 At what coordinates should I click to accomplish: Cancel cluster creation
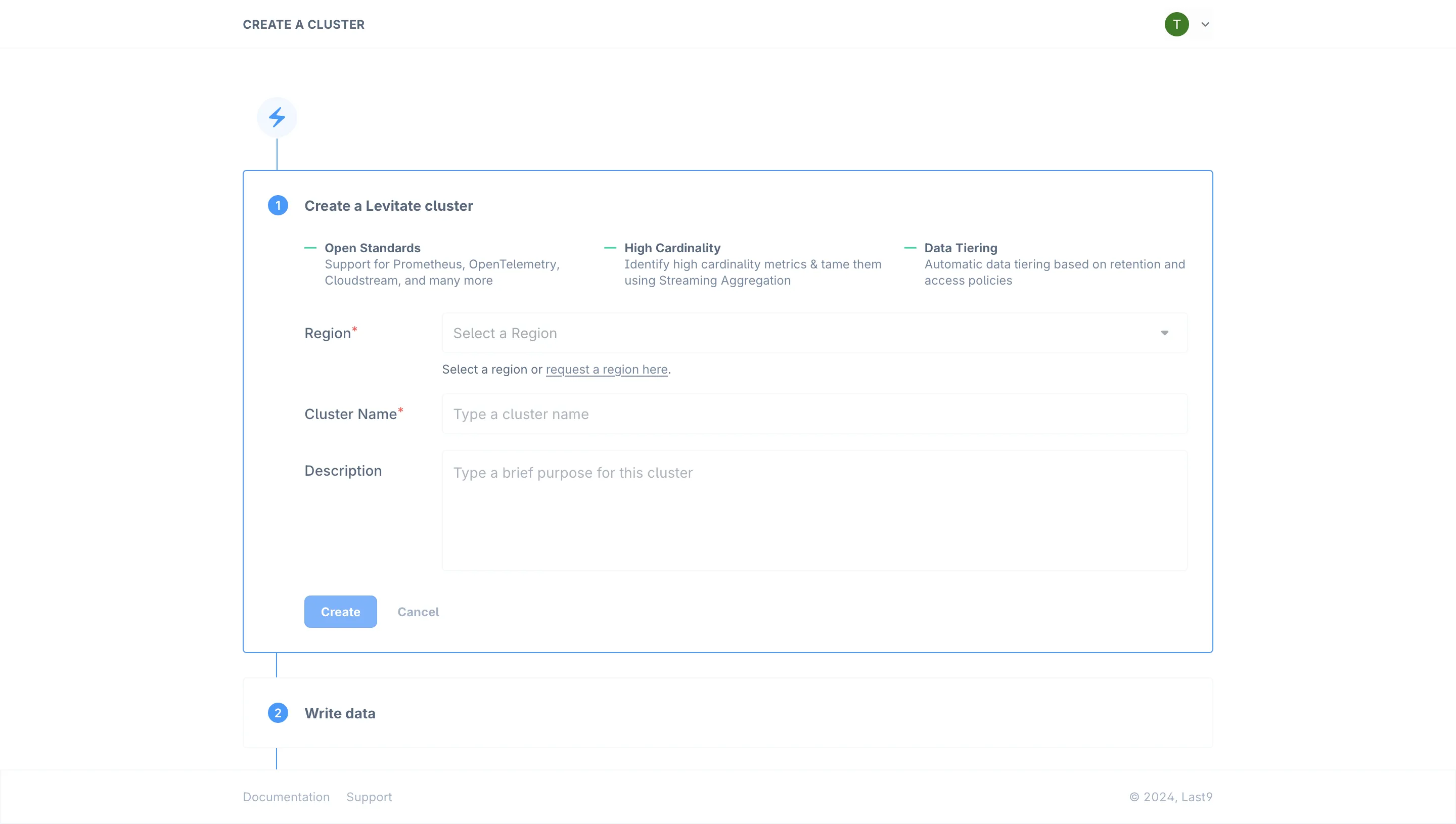(x=418, y=612)
